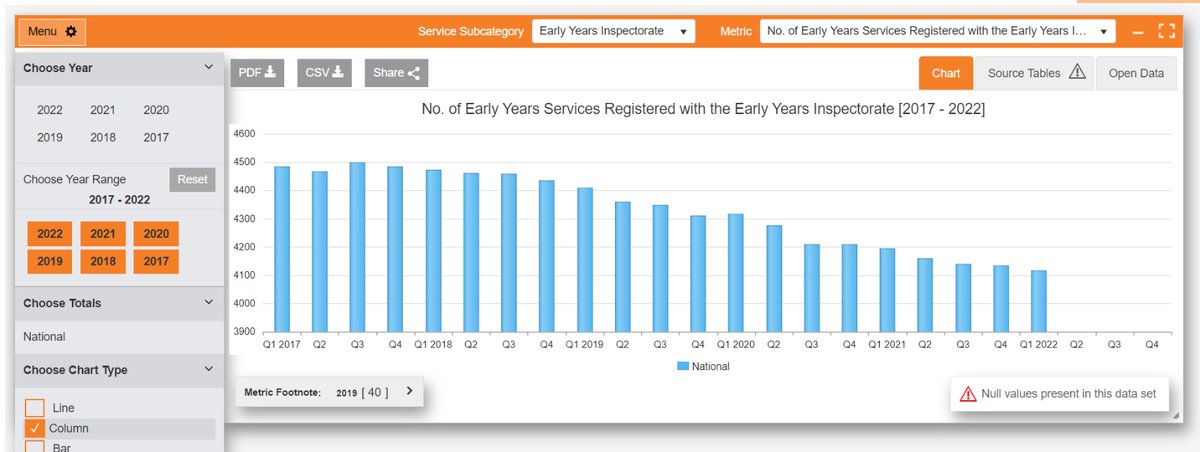Viewport: 1200px width, 452px height.
Task: Switch to the Open Data tab
Action: (x=1136, y=73)
